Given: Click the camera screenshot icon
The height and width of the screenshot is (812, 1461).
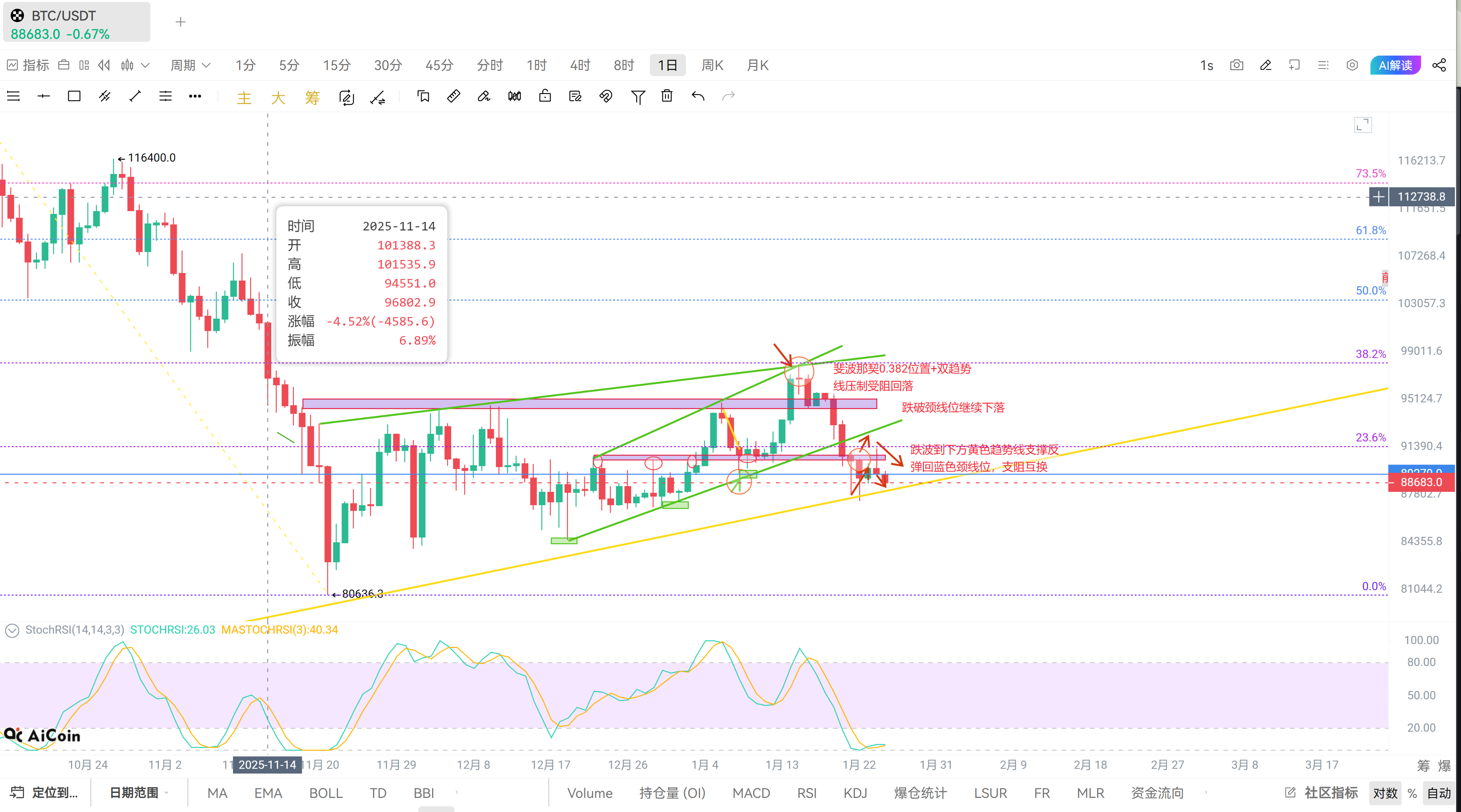Looking at the screenshot, I should pyautogui.click(x=1236, y=65).
